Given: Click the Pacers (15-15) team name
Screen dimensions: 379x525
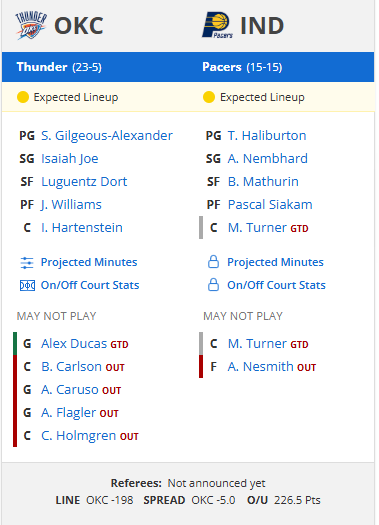Looking at the screenshot, I should coord(242,67).
